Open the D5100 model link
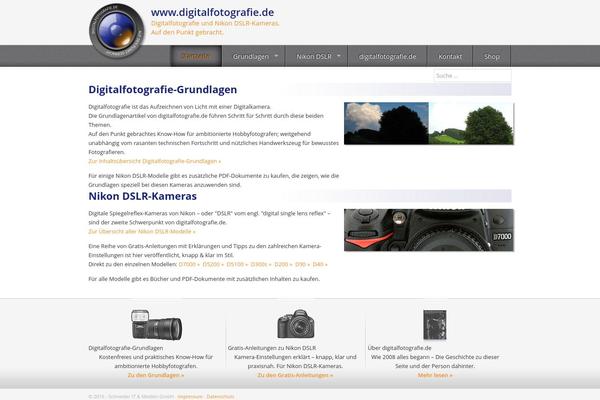The height and width of the screenshot is (400, 600). [237, 264]
